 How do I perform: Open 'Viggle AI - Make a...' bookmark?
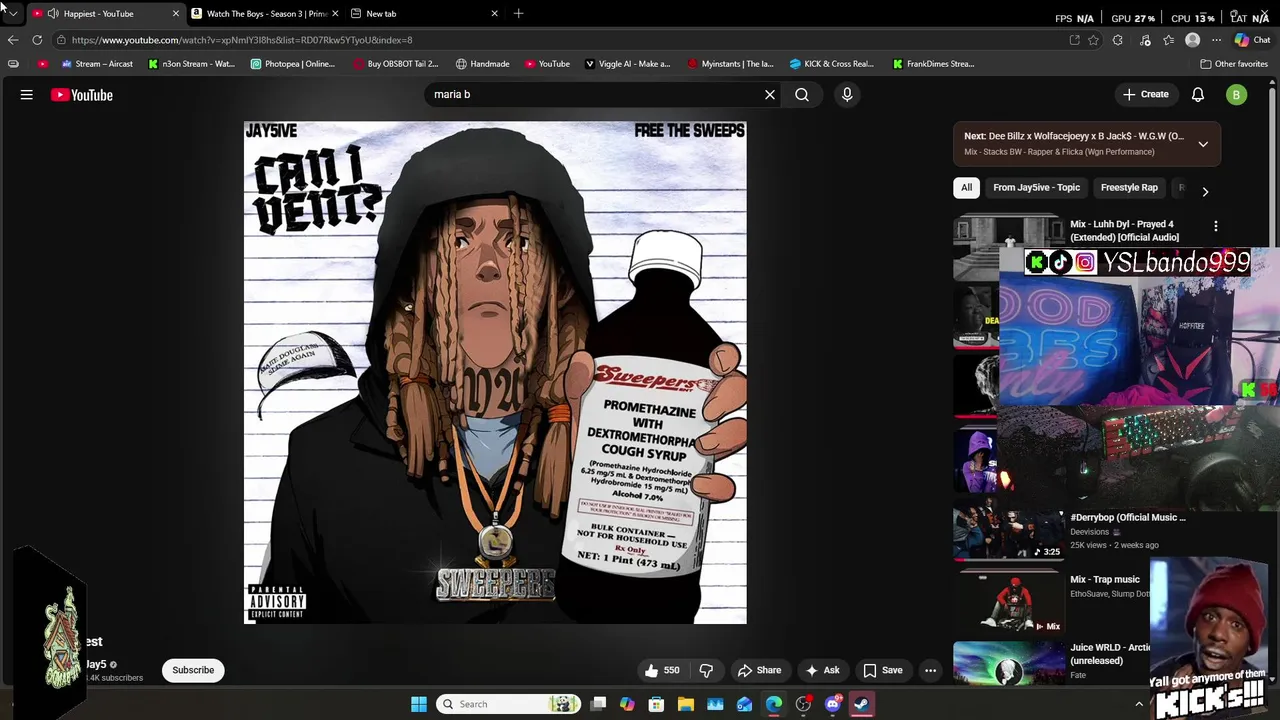[627, 64]
